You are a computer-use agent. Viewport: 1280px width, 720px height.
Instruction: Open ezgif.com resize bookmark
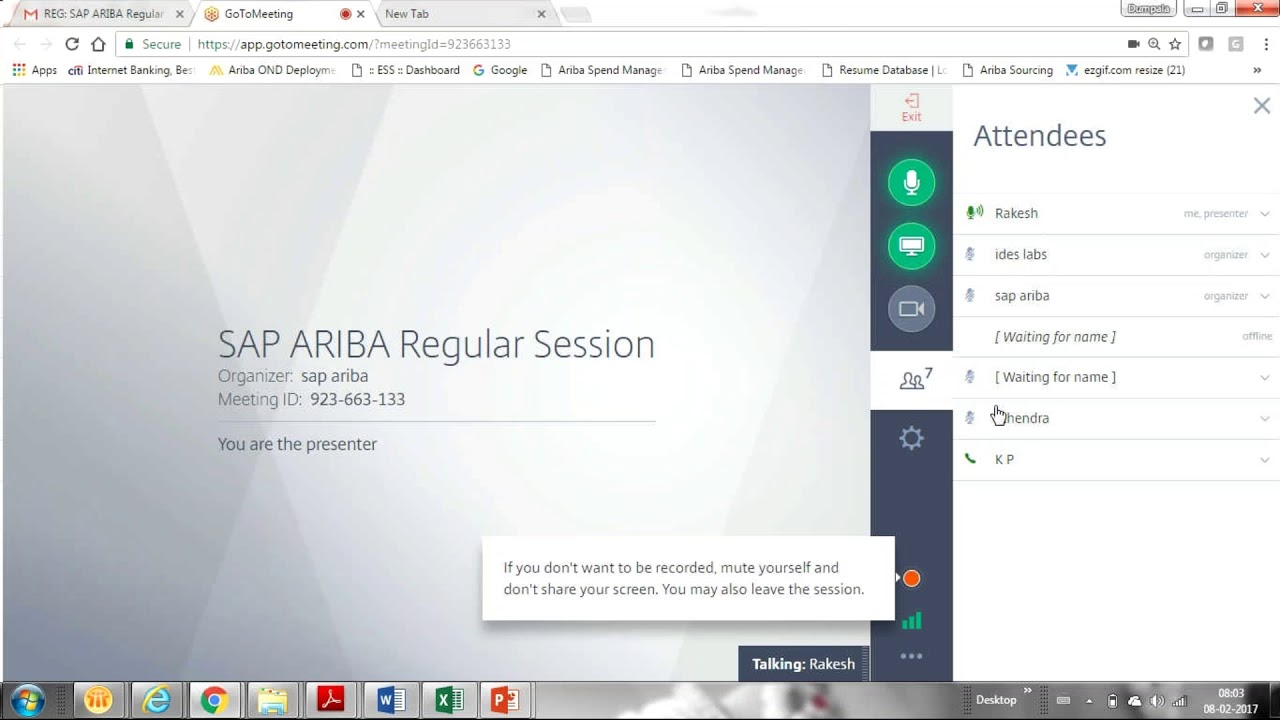pos(1126,70)
